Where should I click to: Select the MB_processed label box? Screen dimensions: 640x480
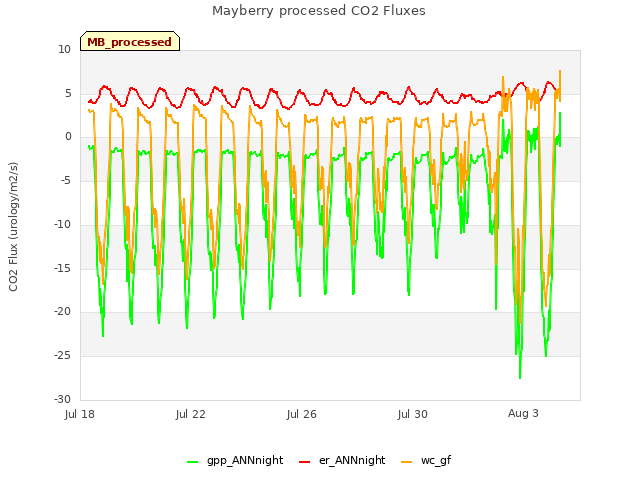pyautogui.click(x=130, y=41)
